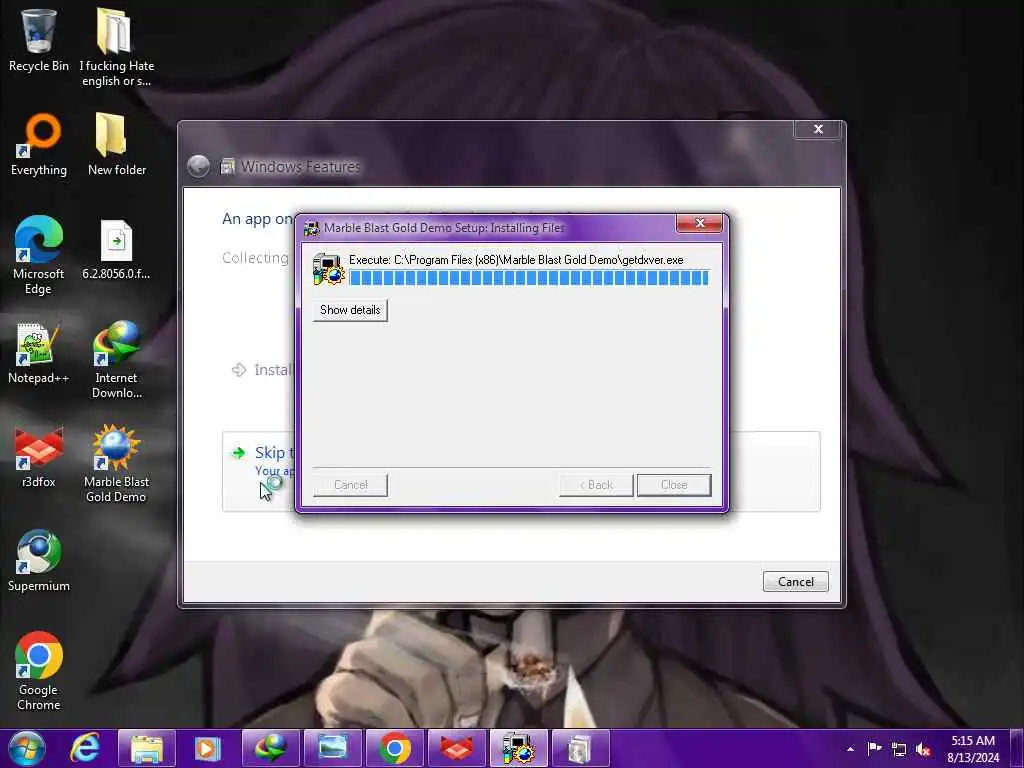Image resolution: width=1024 pixels, height=768 pixels.
Task: Click the installer icon beside Execute text
Action: tap(328, 269)
